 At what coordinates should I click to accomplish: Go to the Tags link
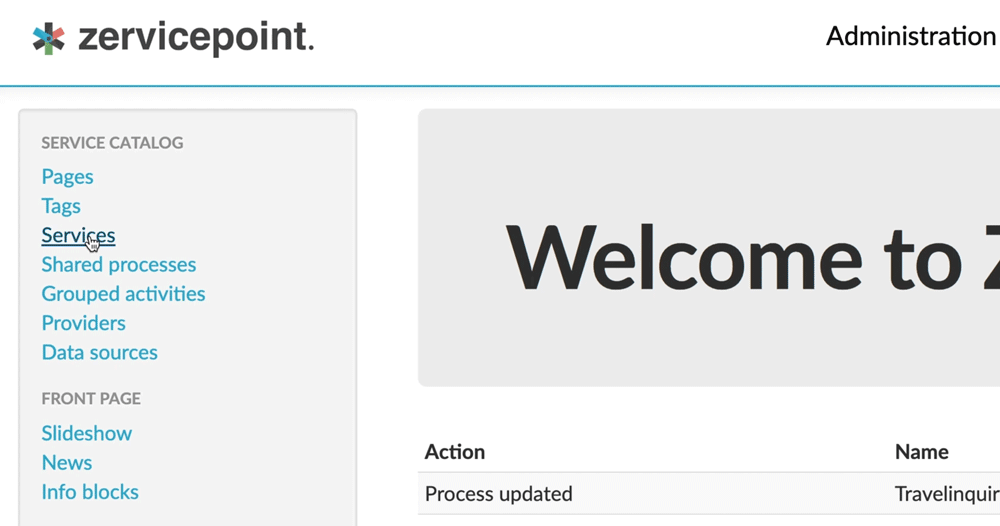click(61, 206)
